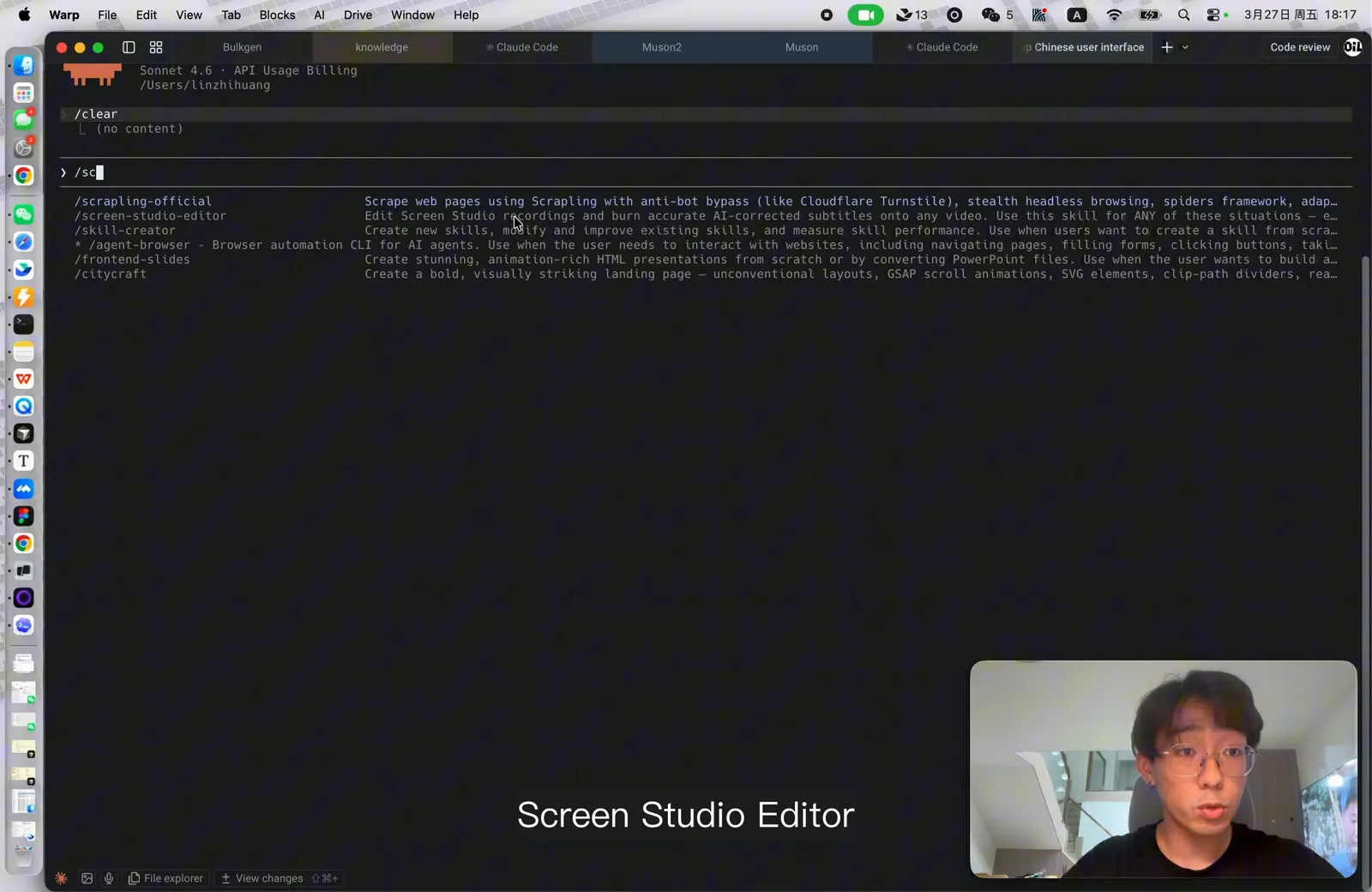Open the File menu
The width and height of the screenshot is (1372, 892).
click(107, 15)
